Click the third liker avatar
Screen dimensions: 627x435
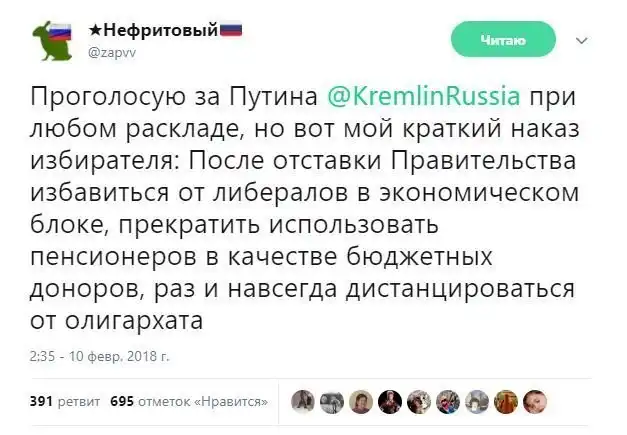[x=360, y=402]
